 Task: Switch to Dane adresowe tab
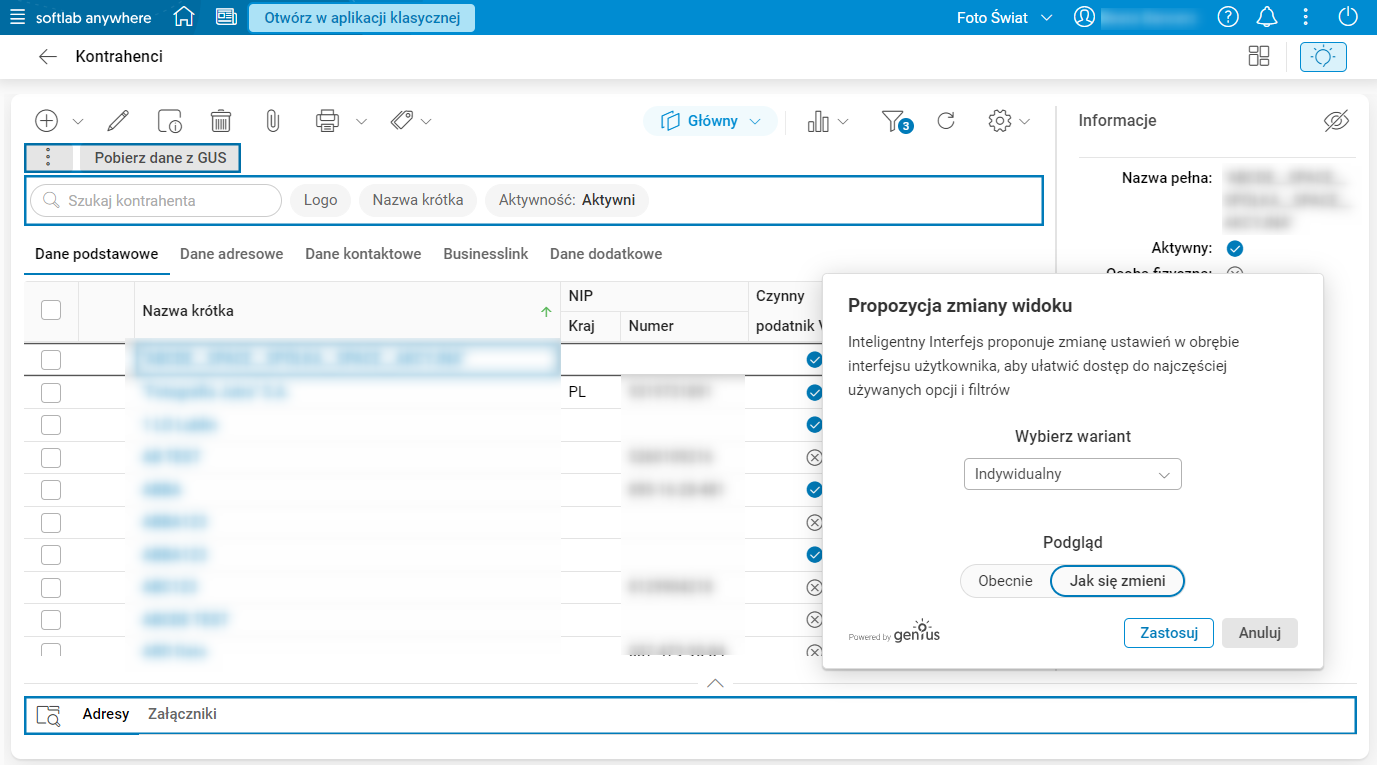pos(232,254)
